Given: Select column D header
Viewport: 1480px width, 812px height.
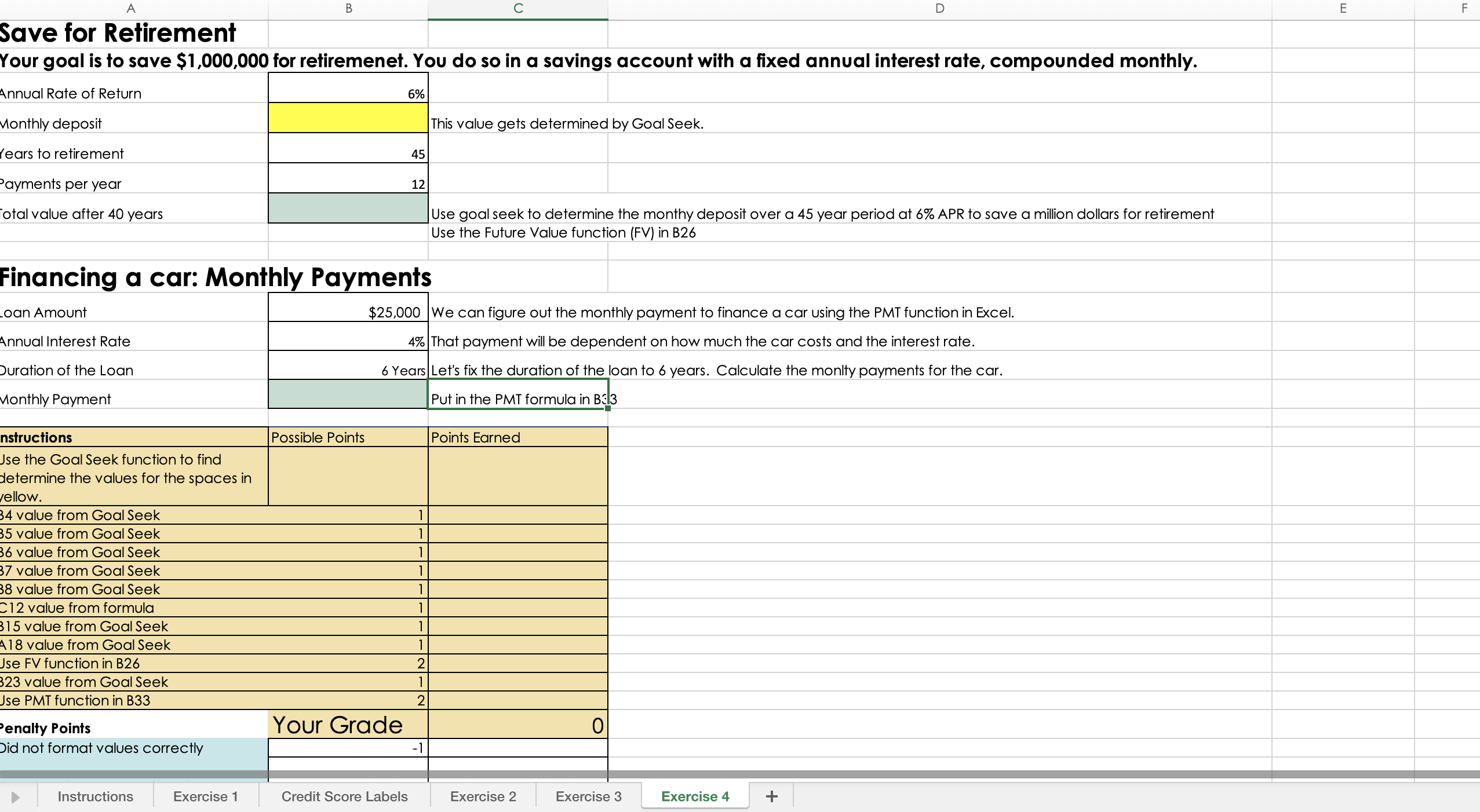Looking at the screenshot, I should pyautogui.click(x=939, y=8).
